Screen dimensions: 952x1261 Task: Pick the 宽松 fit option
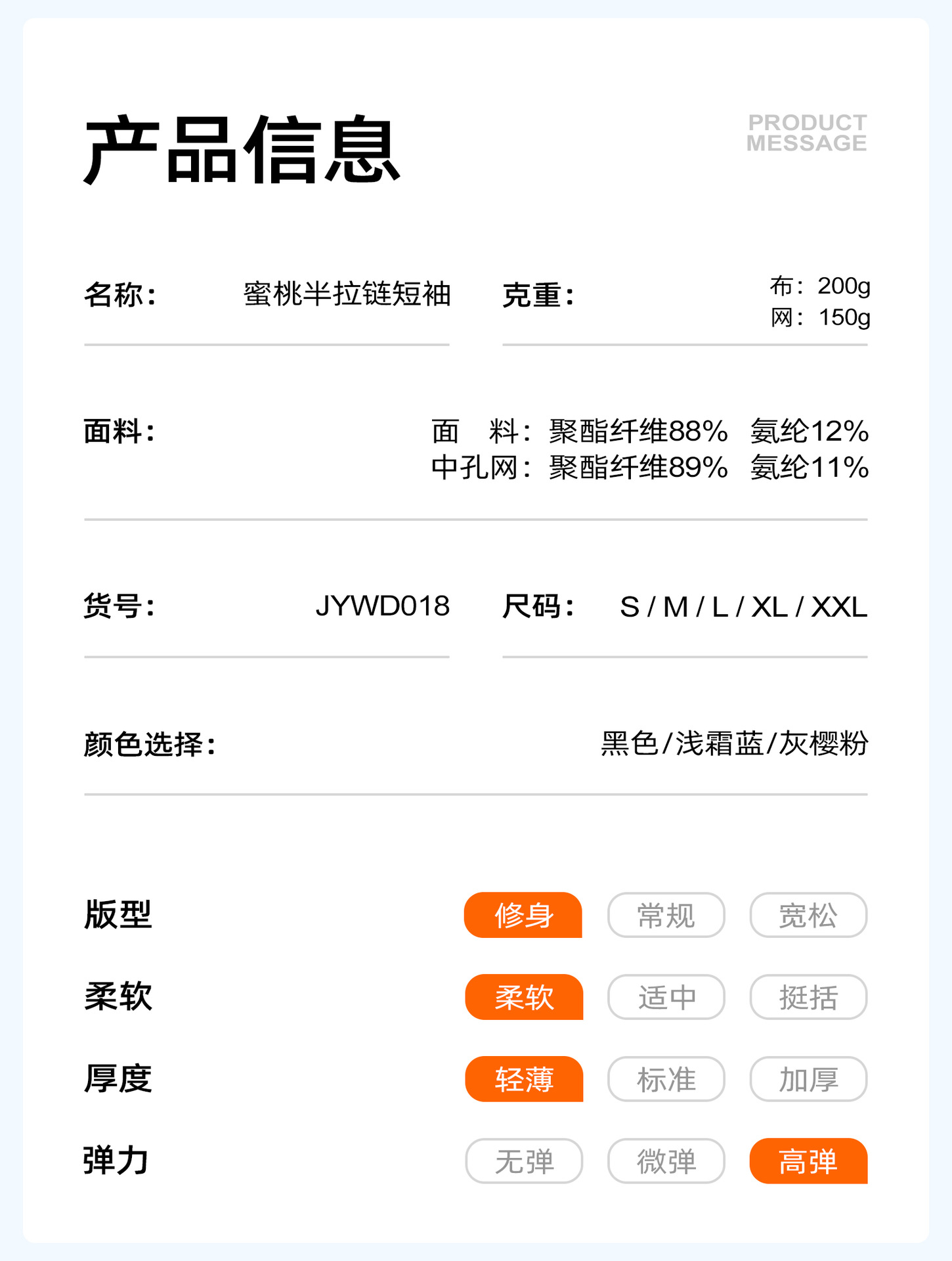pyautogui.click(x=808, y=915)
